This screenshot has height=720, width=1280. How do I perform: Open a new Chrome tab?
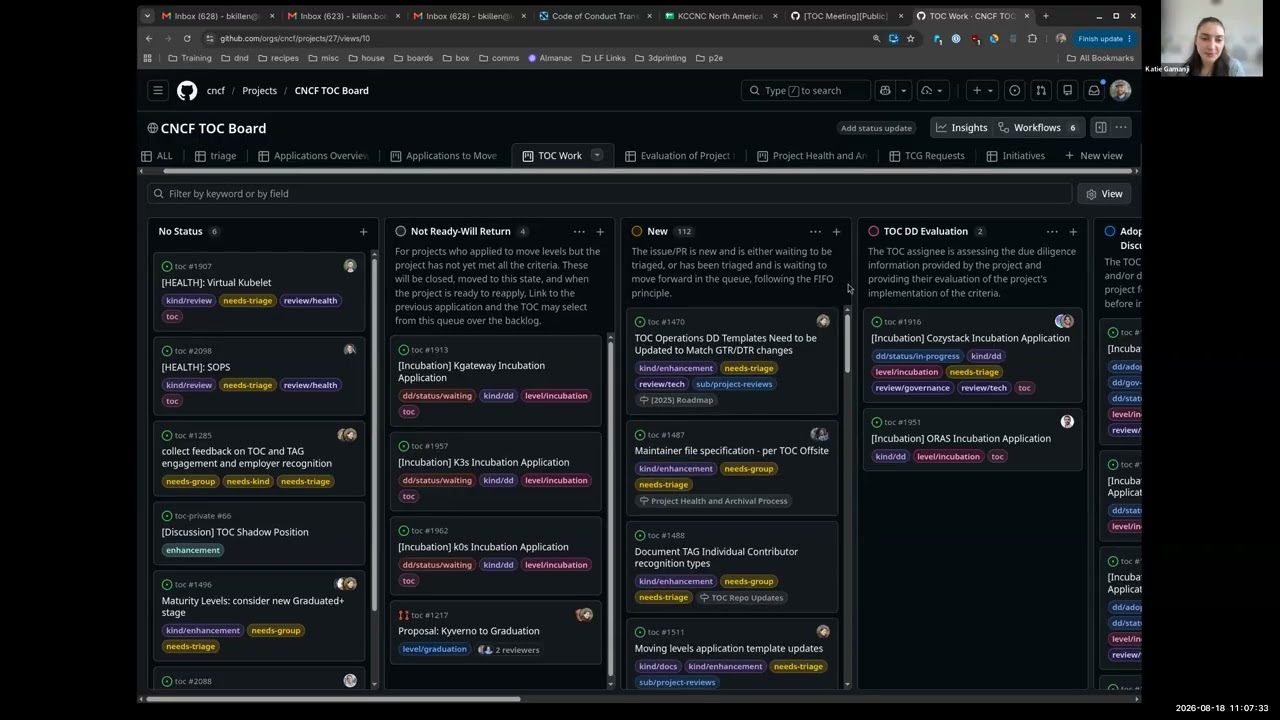(1046, 16)
